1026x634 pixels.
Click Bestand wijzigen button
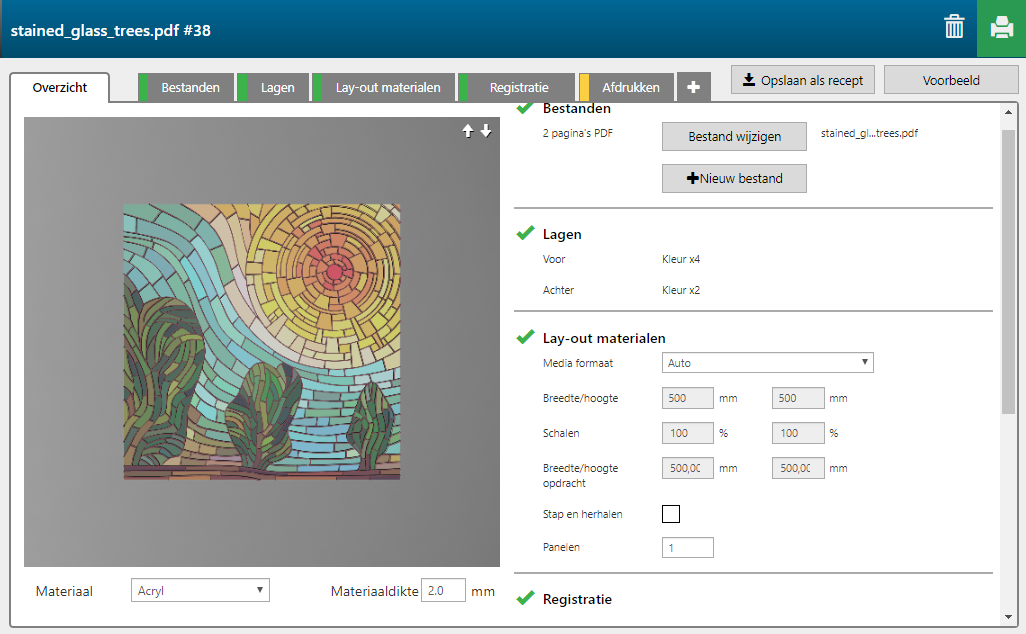tap(734, 136)
